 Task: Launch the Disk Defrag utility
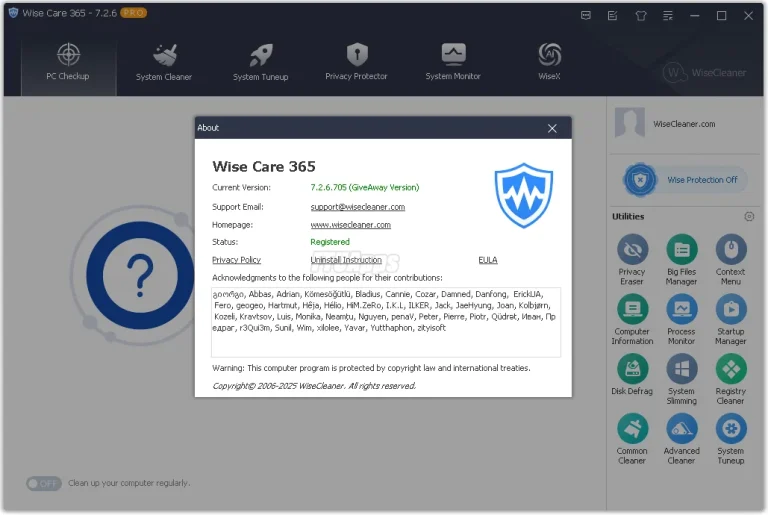632,371
